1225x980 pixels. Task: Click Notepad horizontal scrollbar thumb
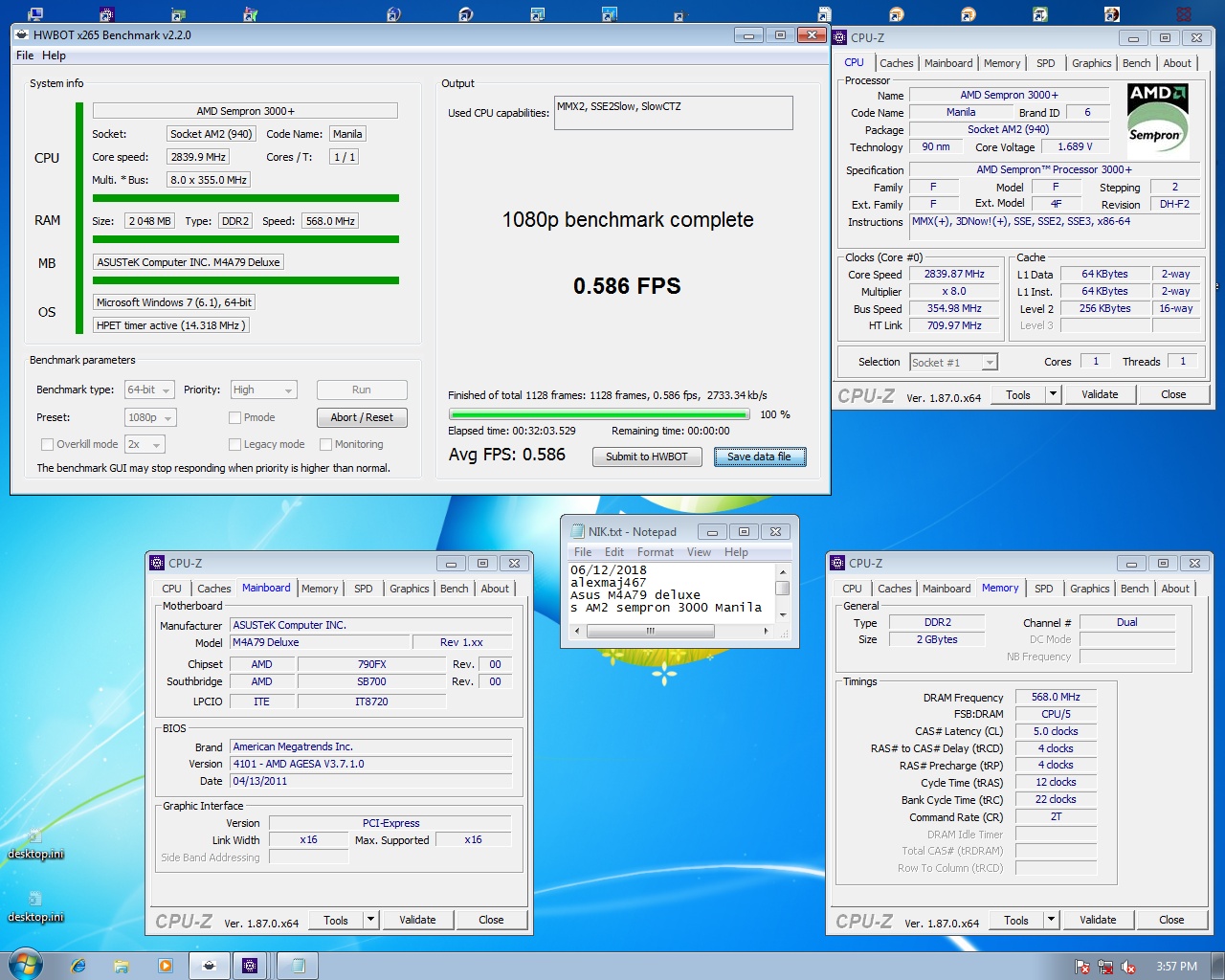(651, 631)
